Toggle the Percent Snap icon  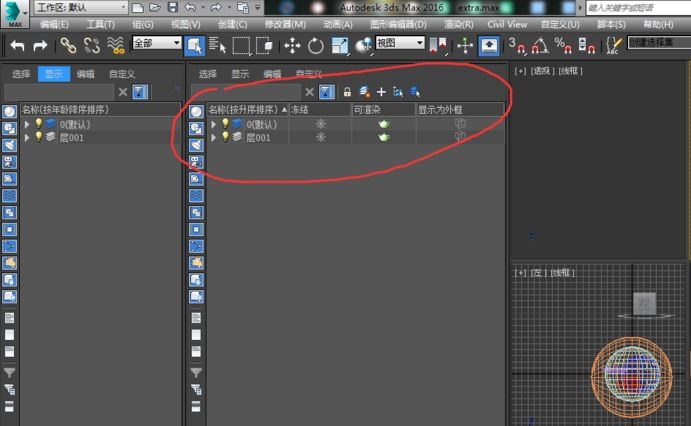click(x=564, y=46)
